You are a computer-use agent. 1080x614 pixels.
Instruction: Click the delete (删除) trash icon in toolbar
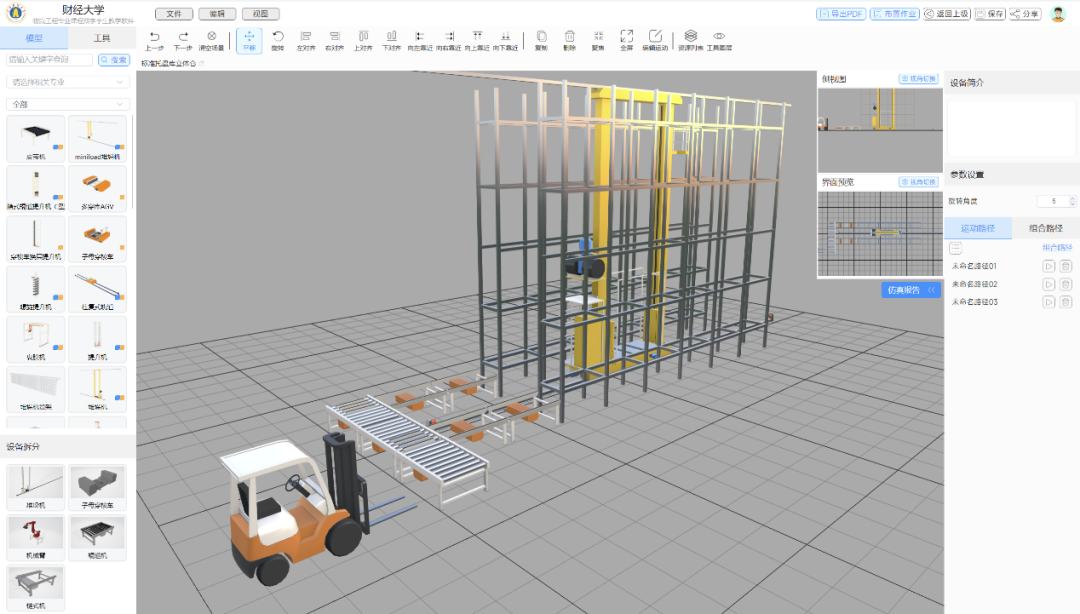point(569,36)
